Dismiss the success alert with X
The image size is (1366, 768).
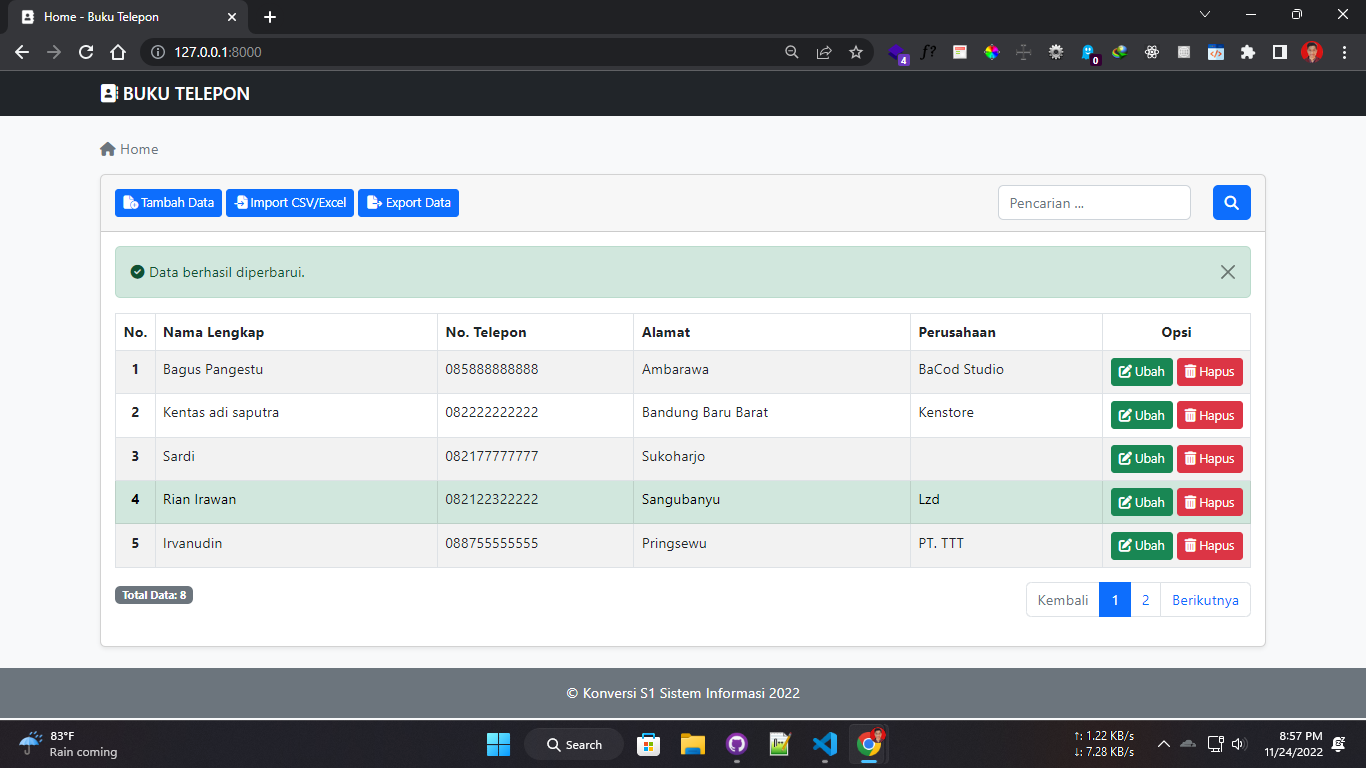tap(1228, 272)
